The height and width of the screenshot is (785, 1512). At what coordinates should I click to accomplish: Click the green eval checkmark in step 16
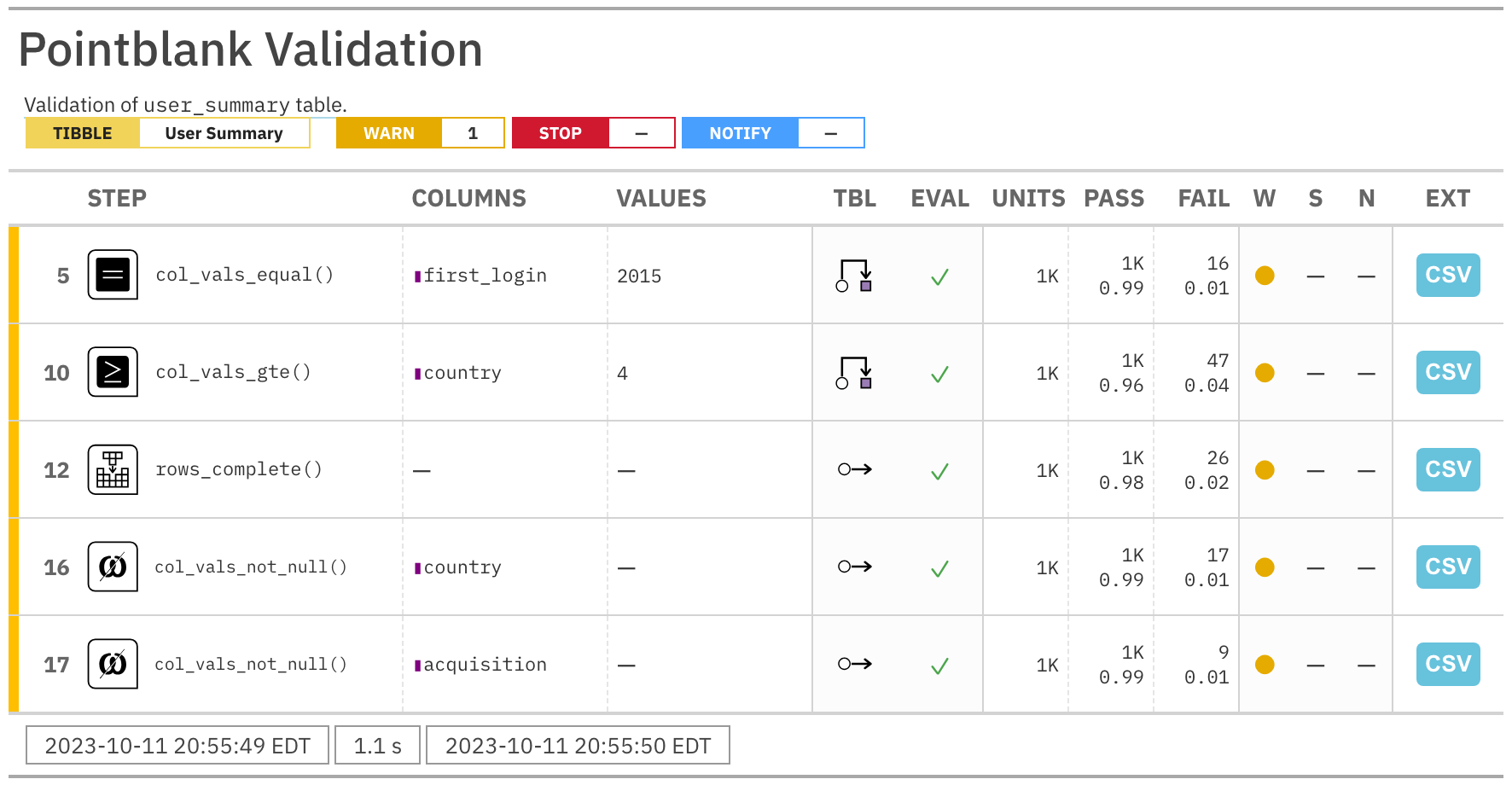coord(939,568)
